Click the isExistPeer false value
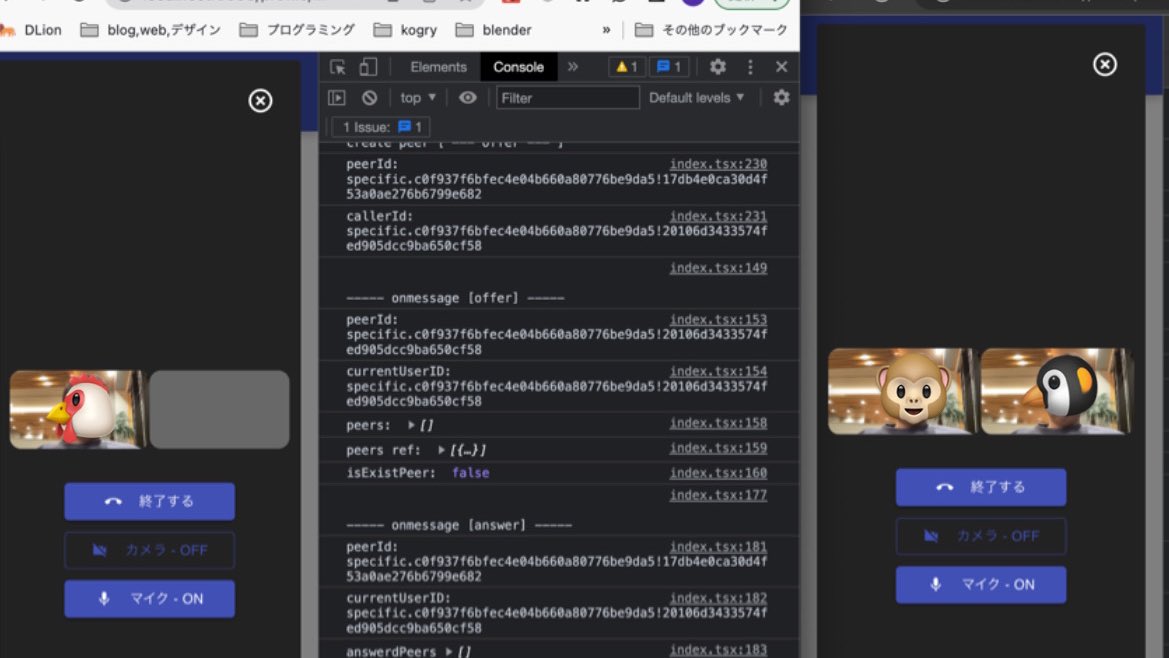The width and height of the screenshot is (1169, 658). pos(470,472)
